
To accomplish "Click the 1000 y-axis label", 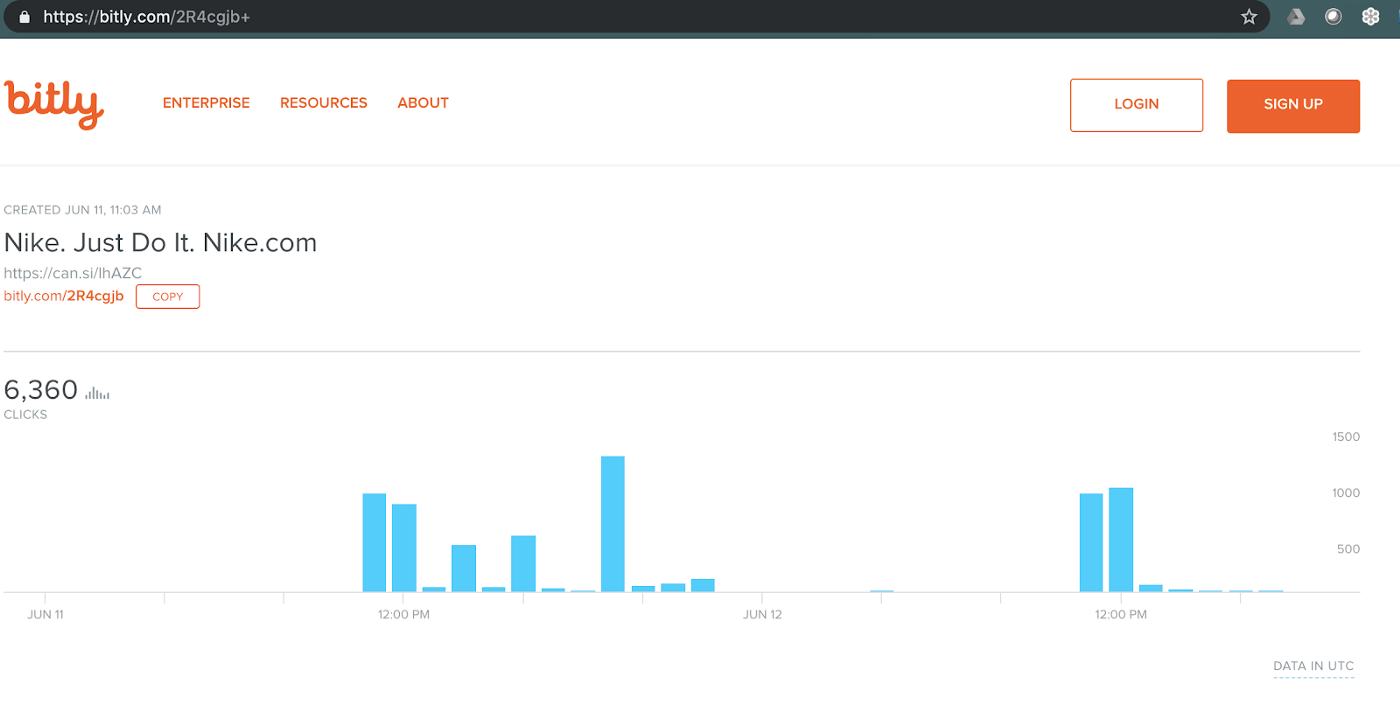I will pyautogui.click(x=1346, y=493).
